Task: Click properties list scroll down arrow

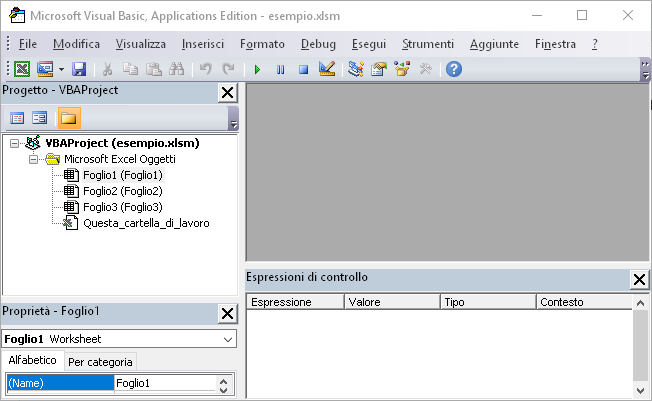Action: point(224,390)
